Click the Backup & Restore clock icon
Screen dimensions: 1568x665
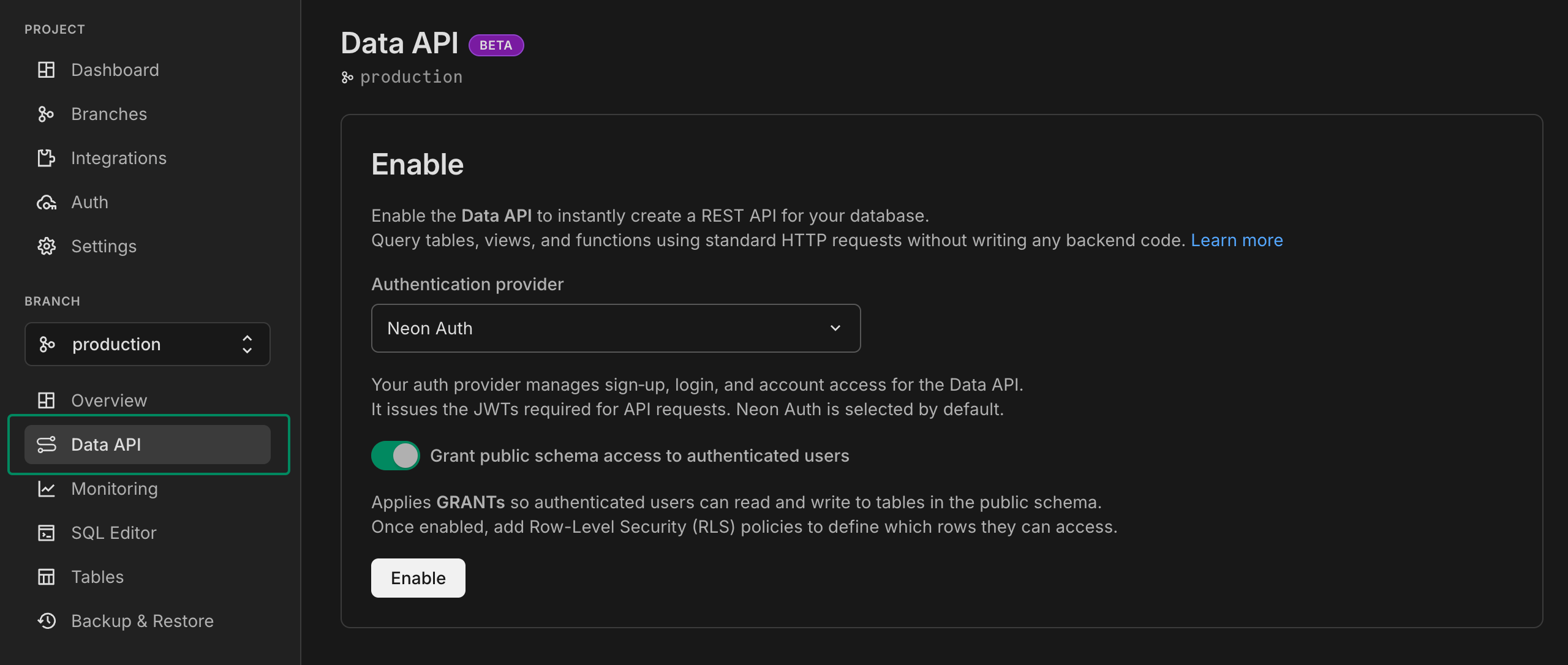[x=47, y=620]
